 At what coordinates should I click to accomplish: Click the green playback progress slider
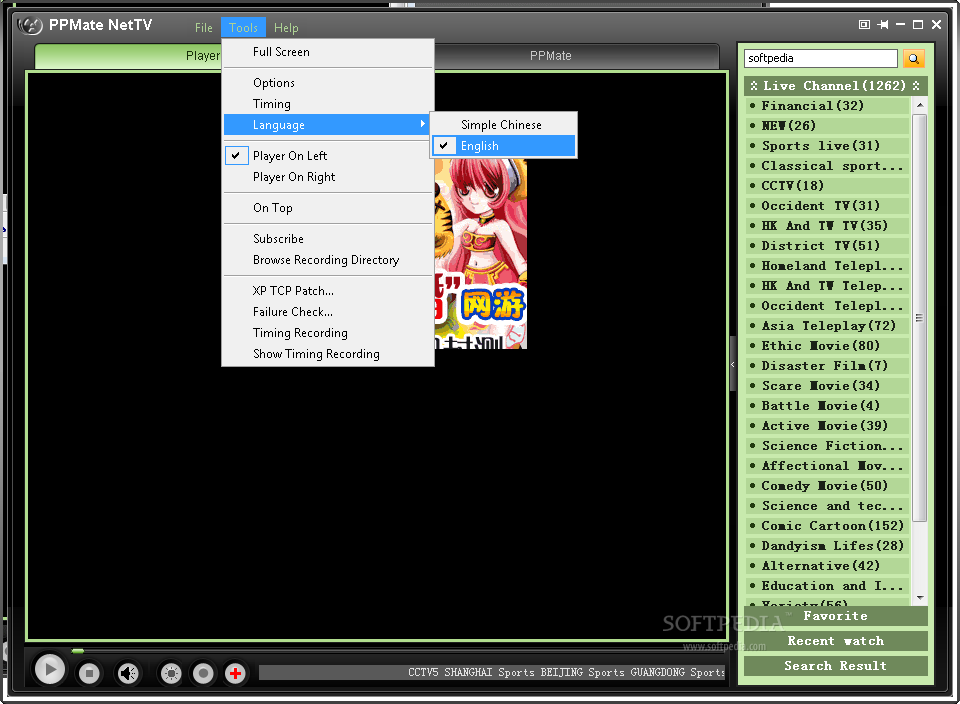click(78, 651)
